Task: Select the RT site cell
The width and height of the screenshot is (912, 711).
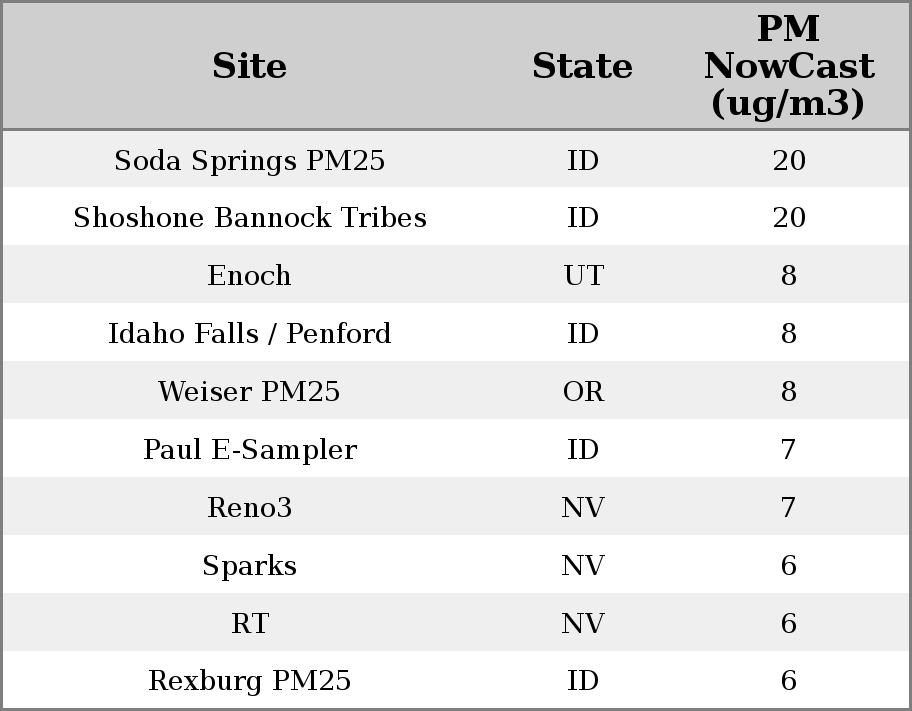Action: point(249,624)
